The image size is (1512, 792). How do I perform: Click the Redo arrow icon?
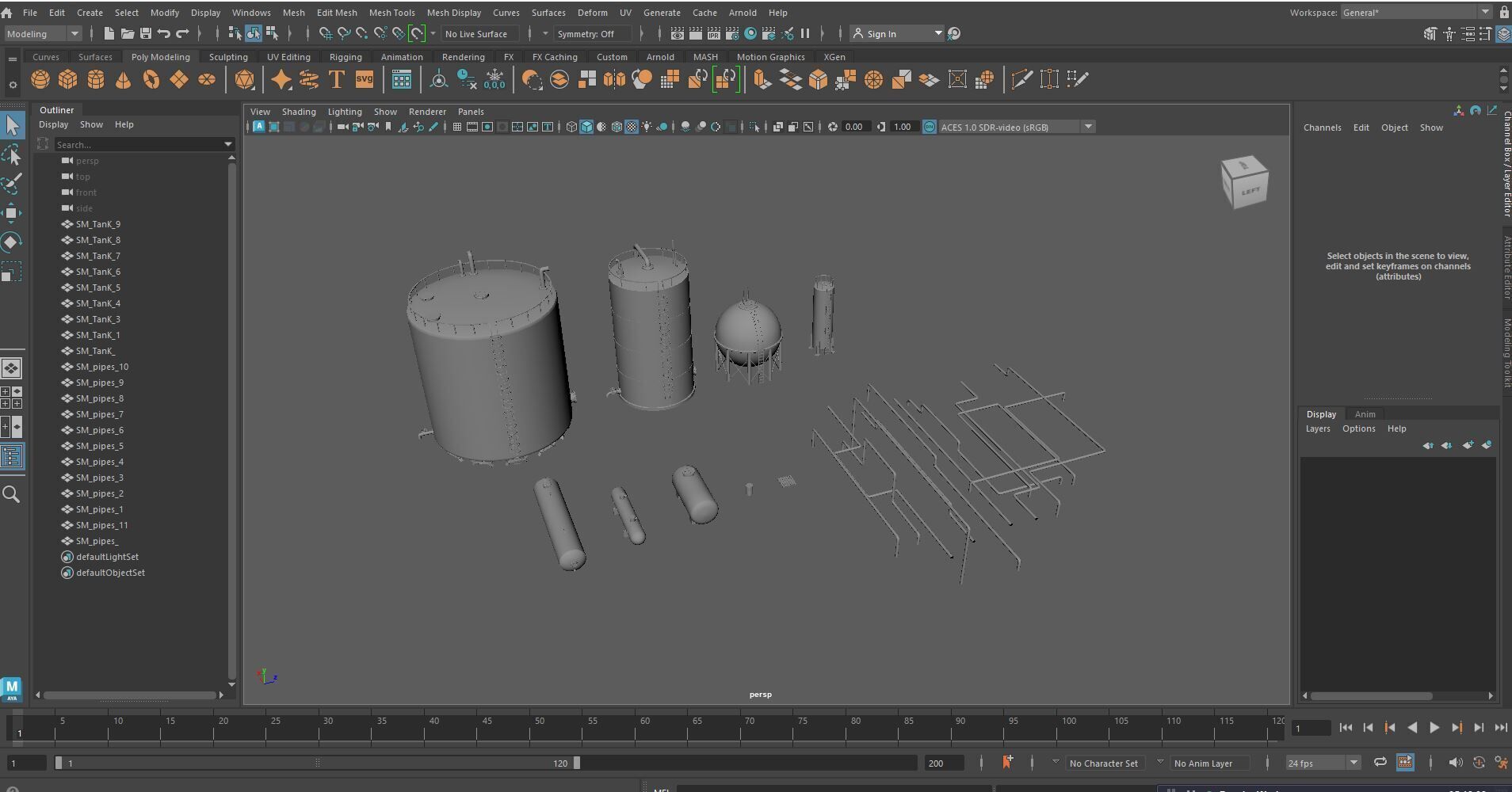(182, 33)
